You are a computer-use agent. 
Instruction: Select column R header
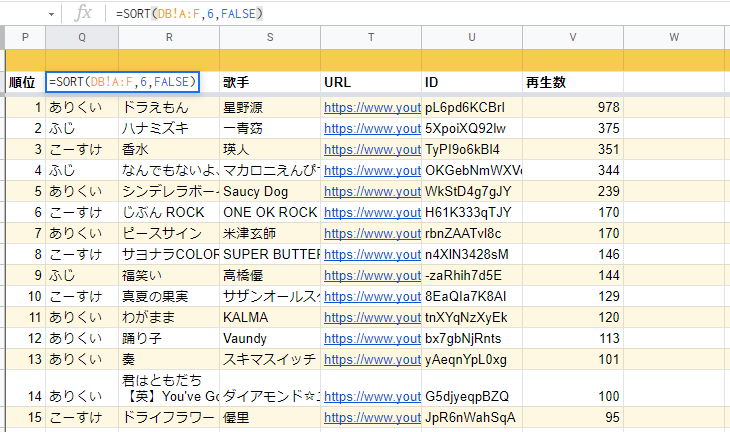tap(168, 37)
